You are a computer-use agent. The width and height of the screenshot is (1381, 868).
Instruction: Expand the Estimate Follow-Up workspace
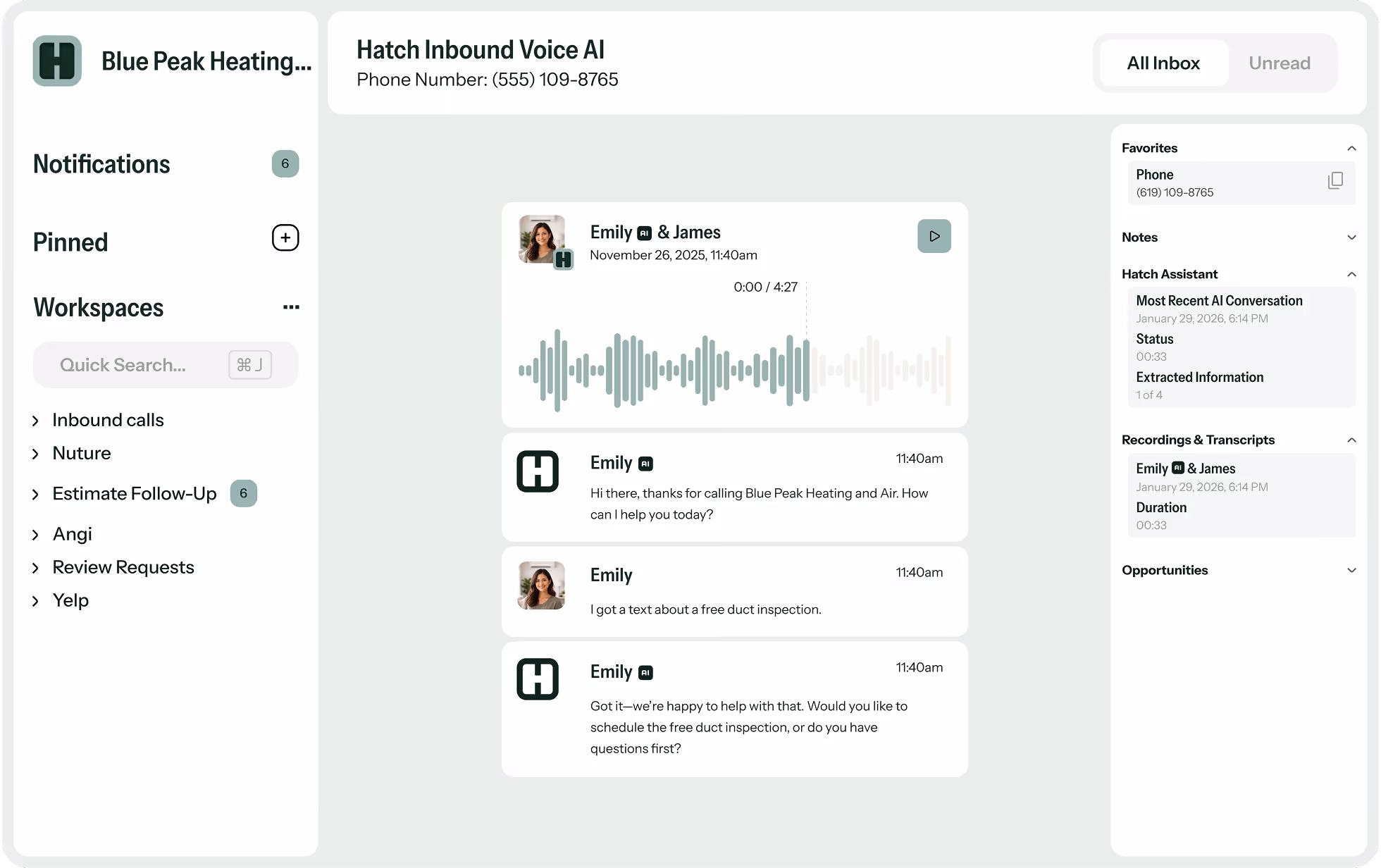[x=125, y=494]
